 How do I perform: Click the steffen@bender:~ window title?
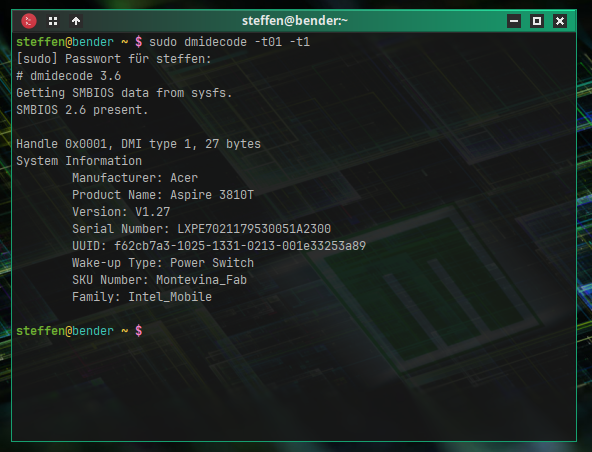click(x=294, y=21)
